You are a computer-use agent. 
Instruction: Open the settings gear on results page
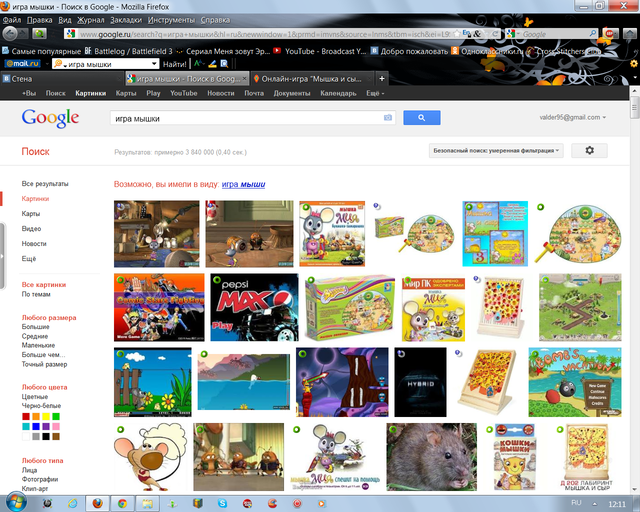tap(589, 150)
